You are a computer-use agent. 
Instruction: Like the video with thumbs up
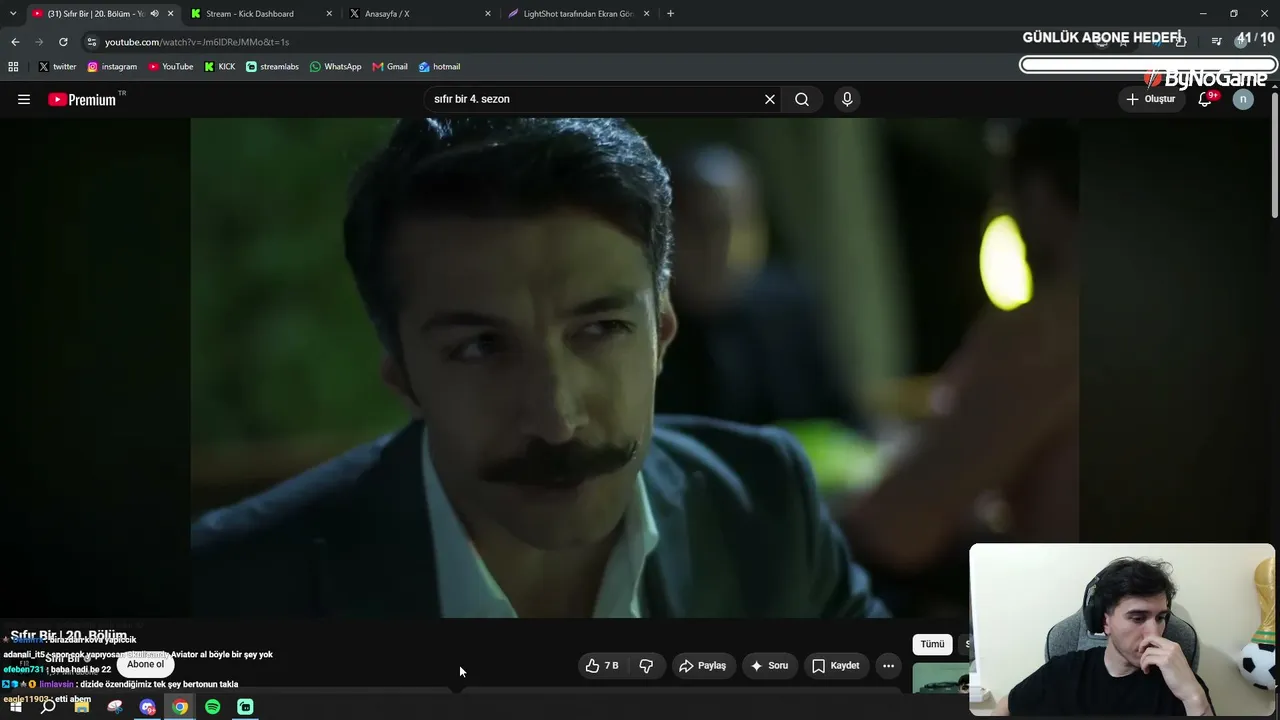tap(602, 665)
